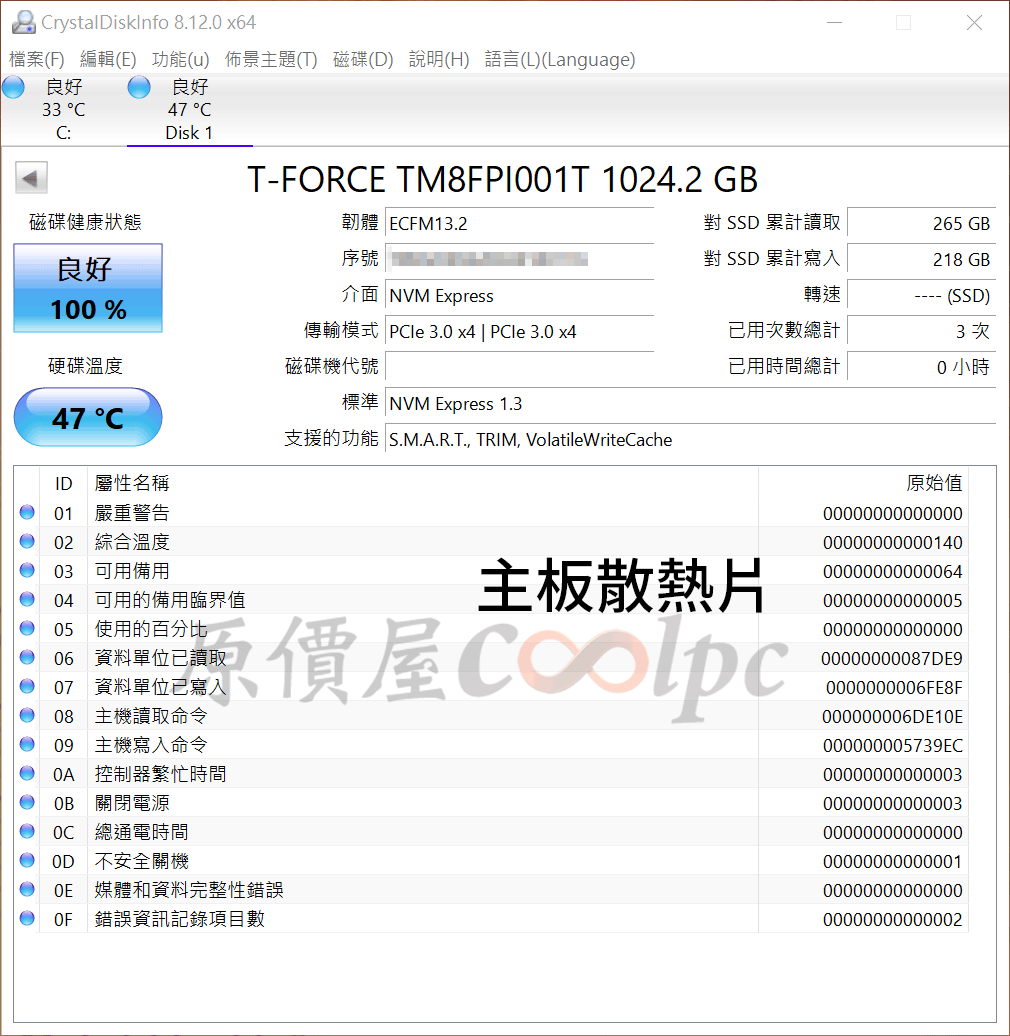Viewport: 1010px width, 1036px height.
Task: Open the 檔案(F) menu
Action: (x=37, y=59)
